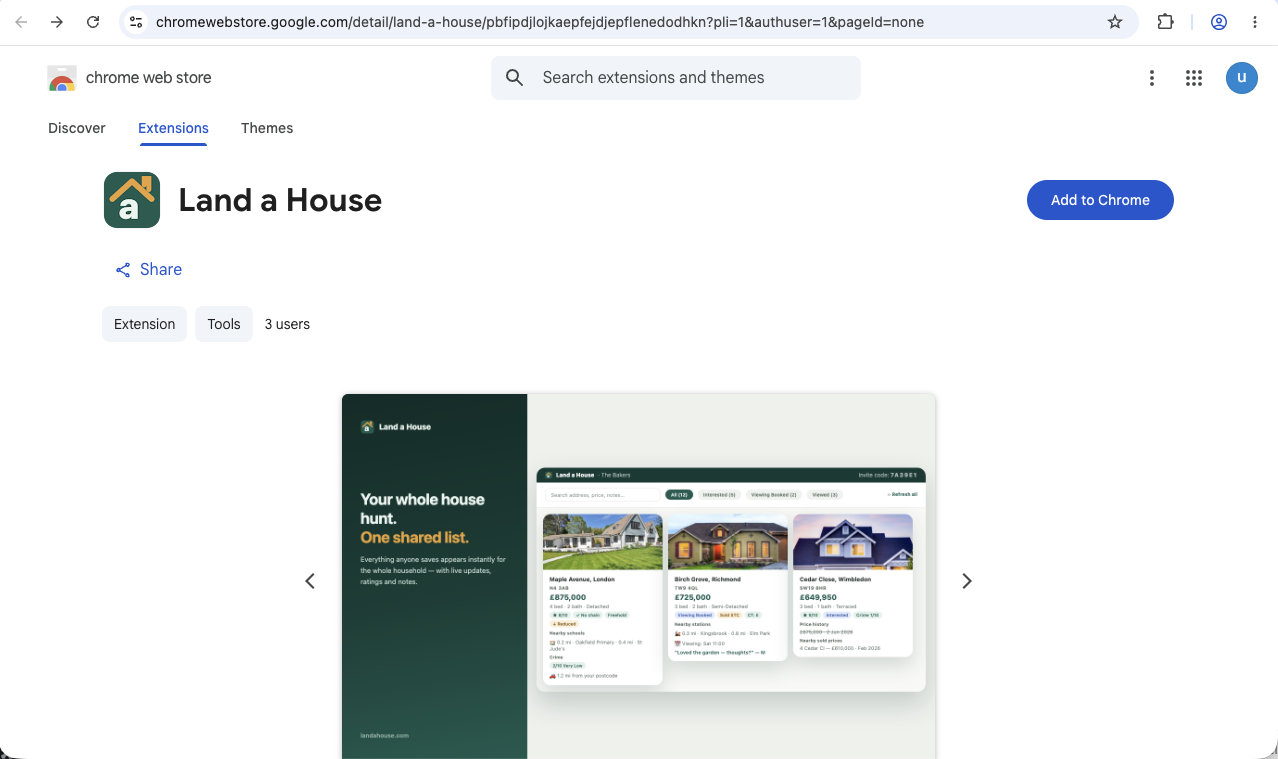Open Google apps grid
Viewport: 1278px width, 759px height.
[1193, 78]
